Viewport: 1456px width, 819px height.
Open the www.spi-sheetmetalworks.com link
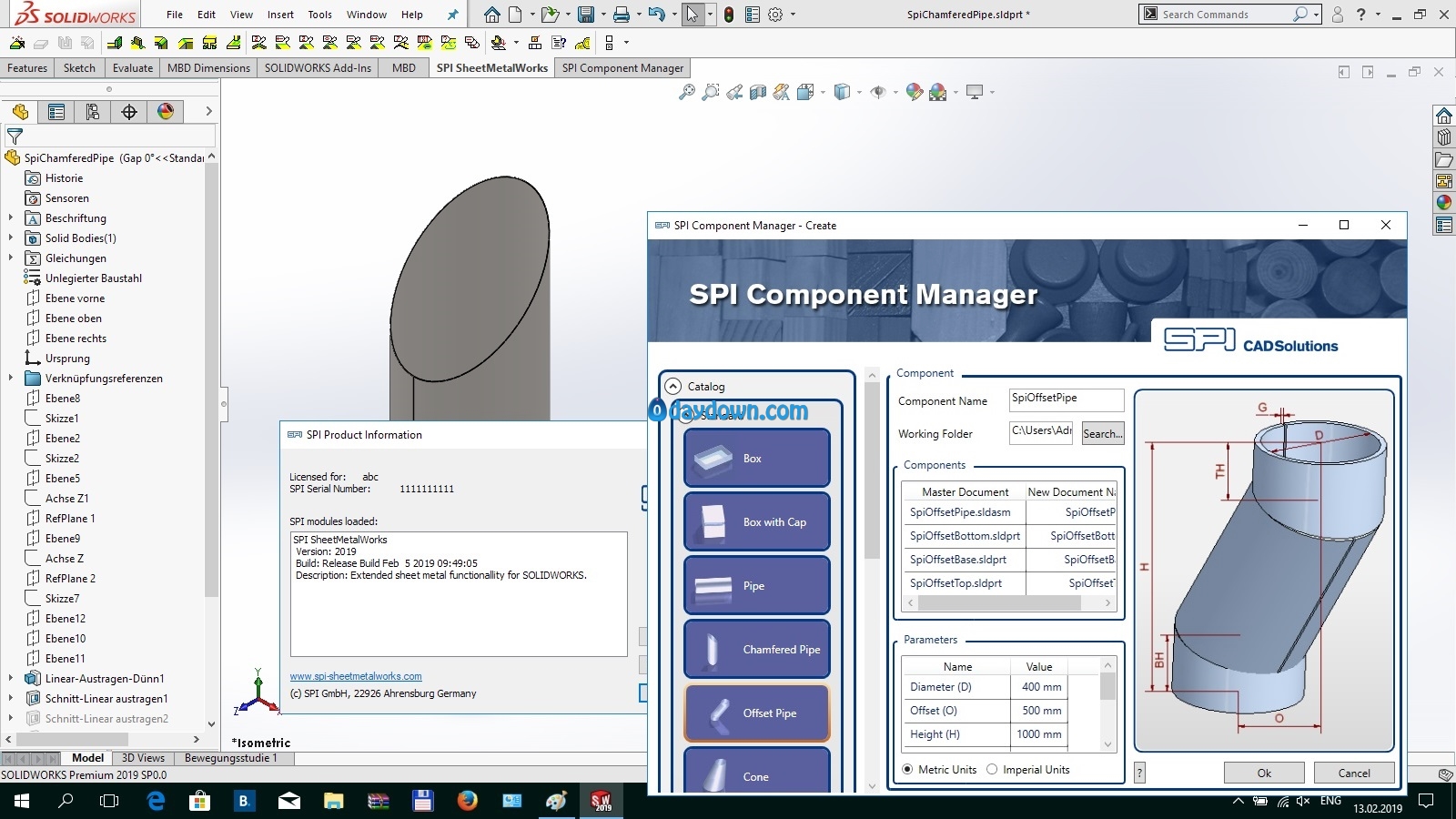[356, 676]
